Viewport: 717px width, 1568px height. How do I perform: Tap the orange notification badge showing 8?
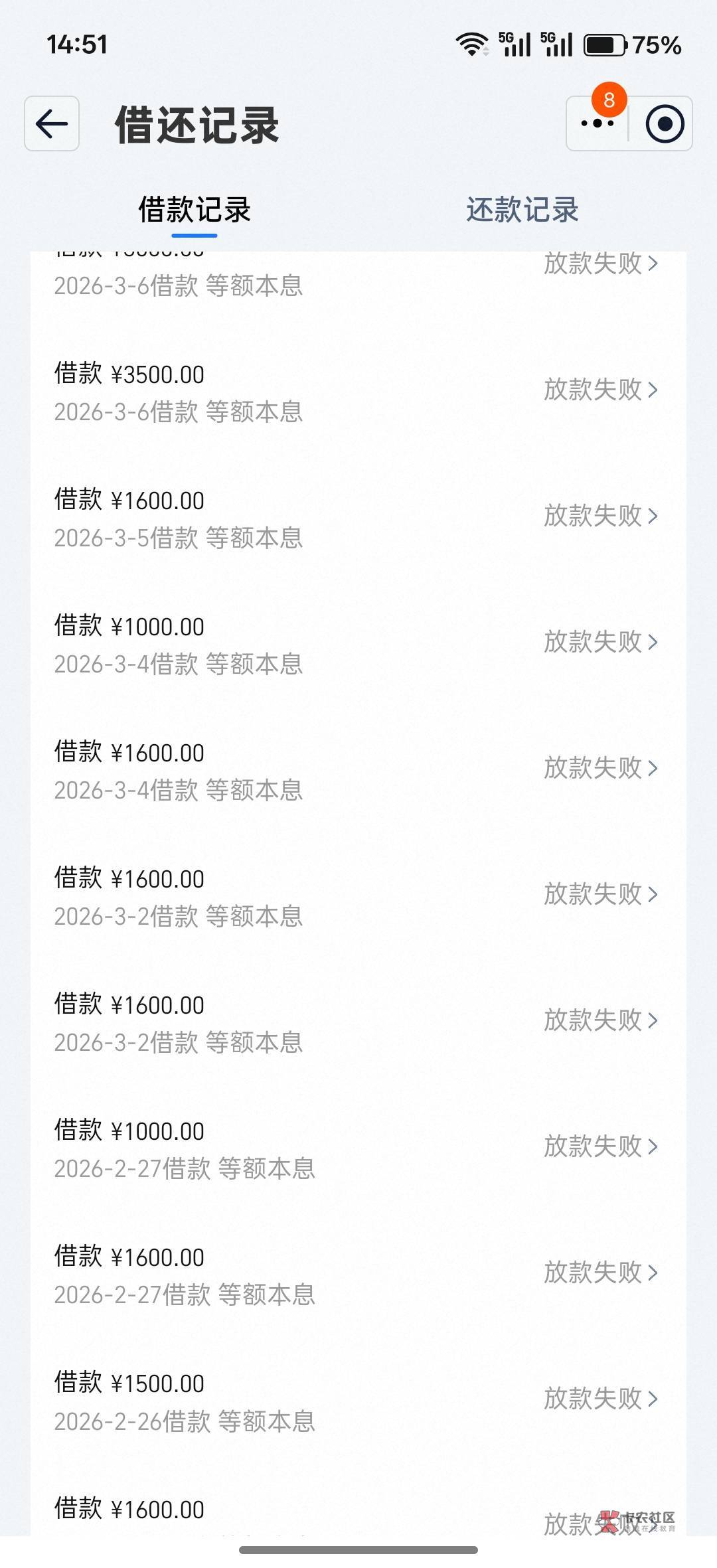(609, 100)
